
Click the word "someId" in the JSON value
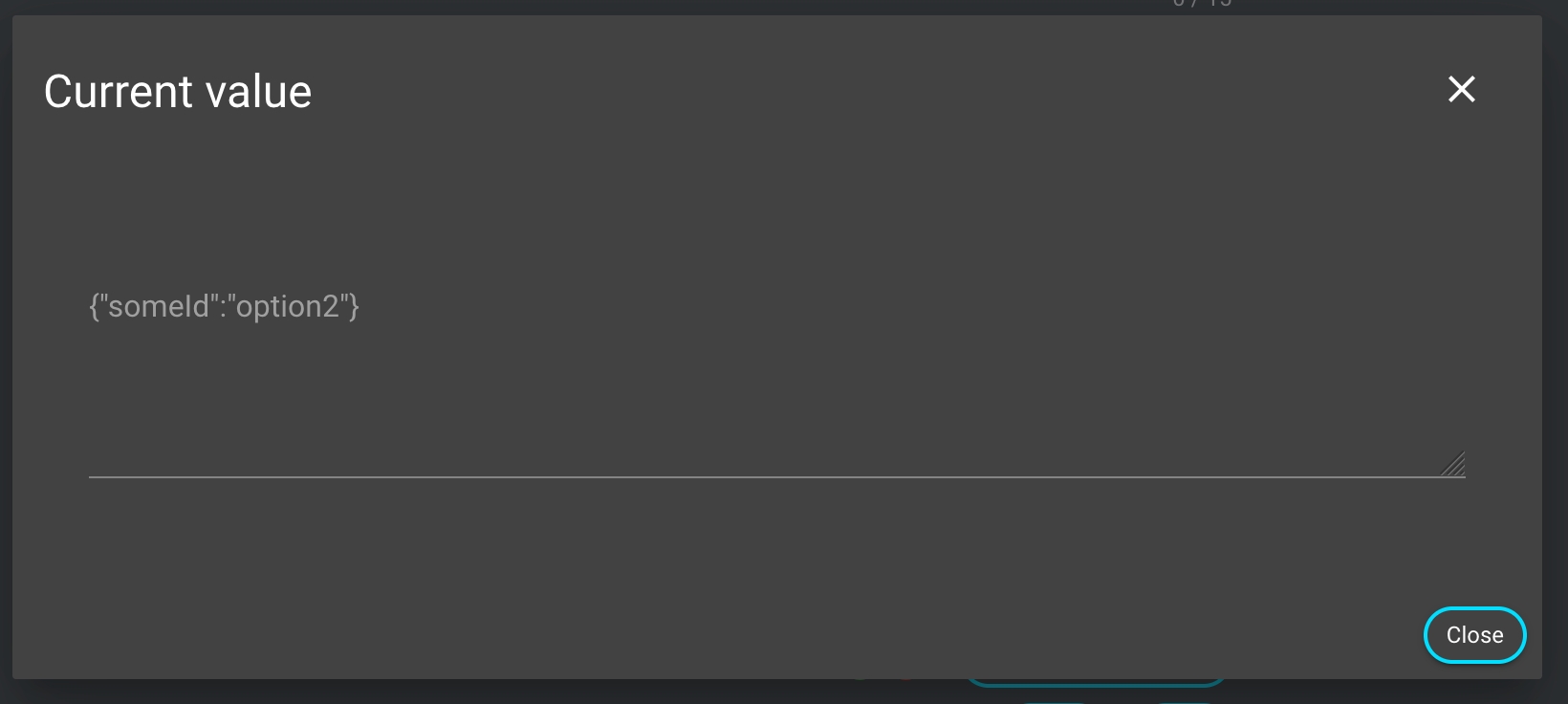coord(159,306)
